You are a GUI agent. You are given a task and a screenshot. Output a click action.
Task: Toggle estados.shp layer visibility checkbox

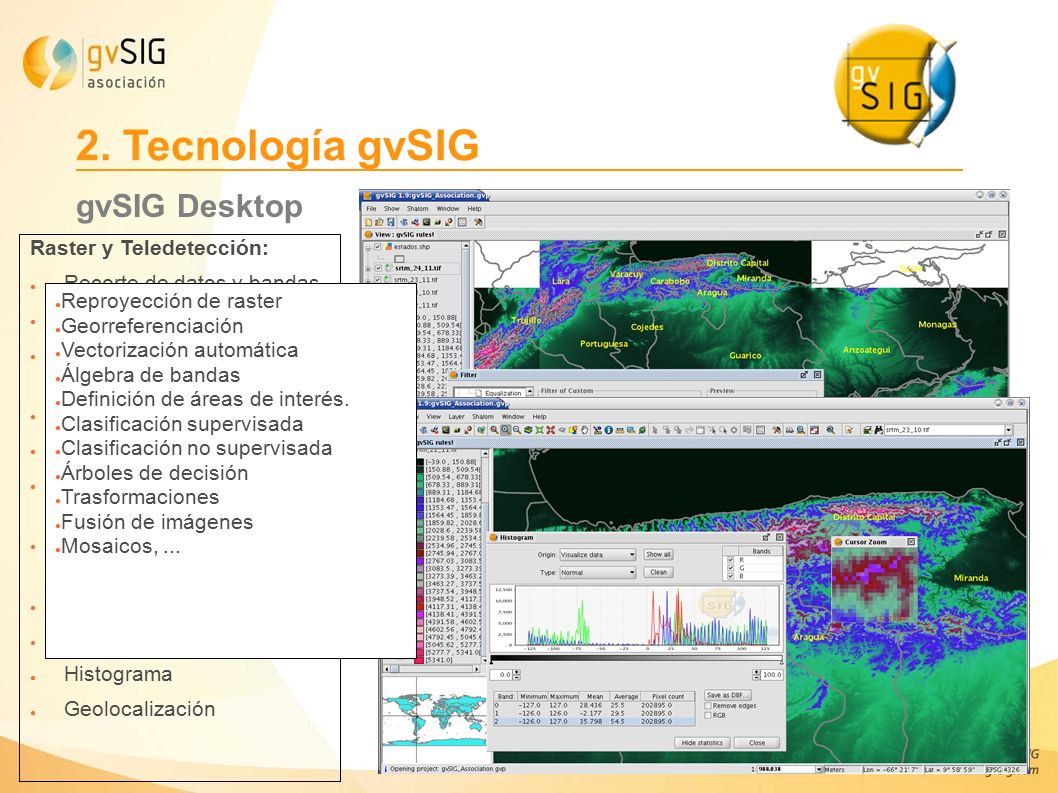[x=378, y=246]
